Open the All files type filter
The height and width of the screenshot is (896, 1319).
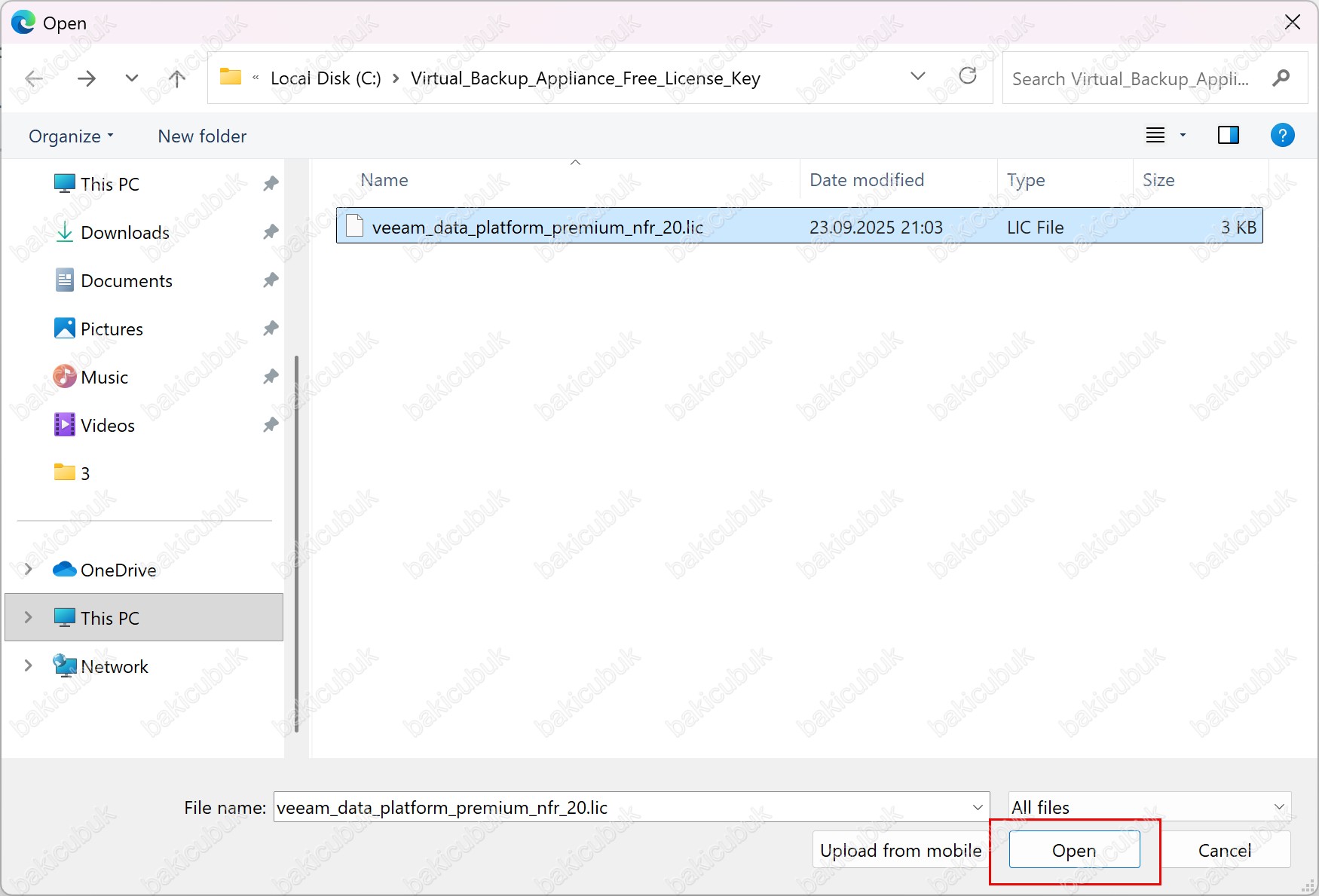[1149, 807]
